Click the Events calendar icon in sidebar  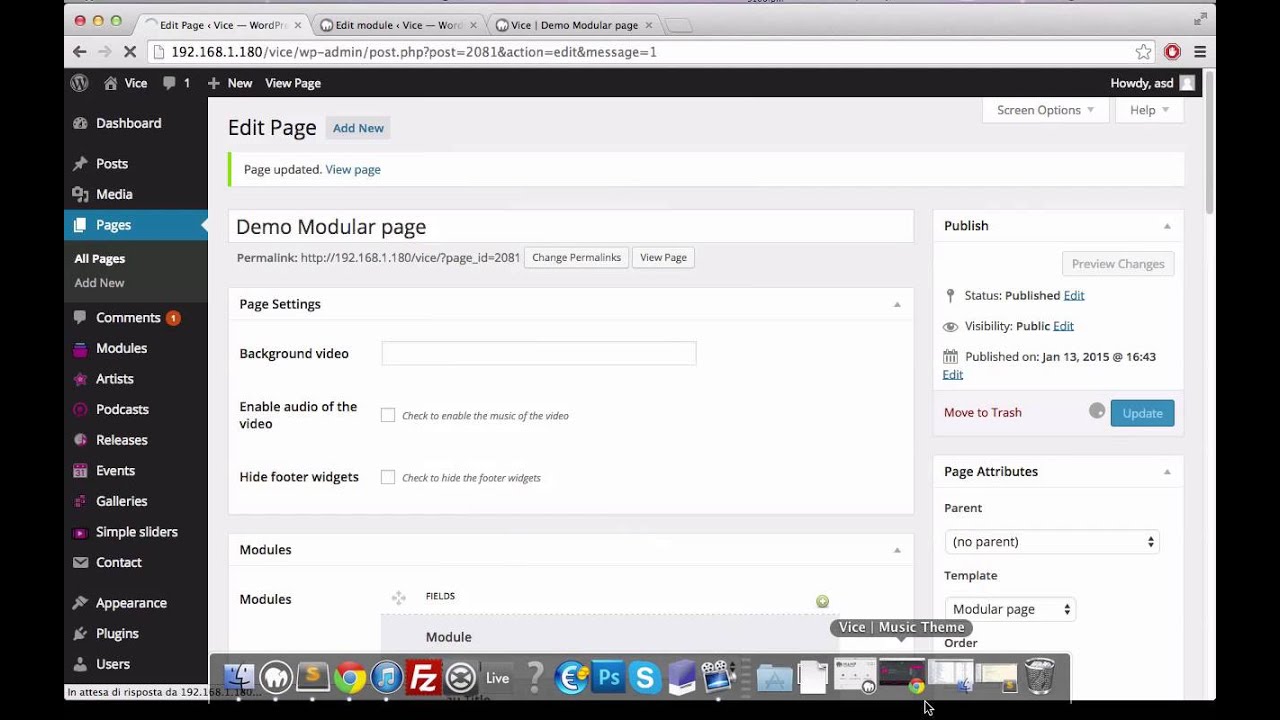[x=80, y=470]
